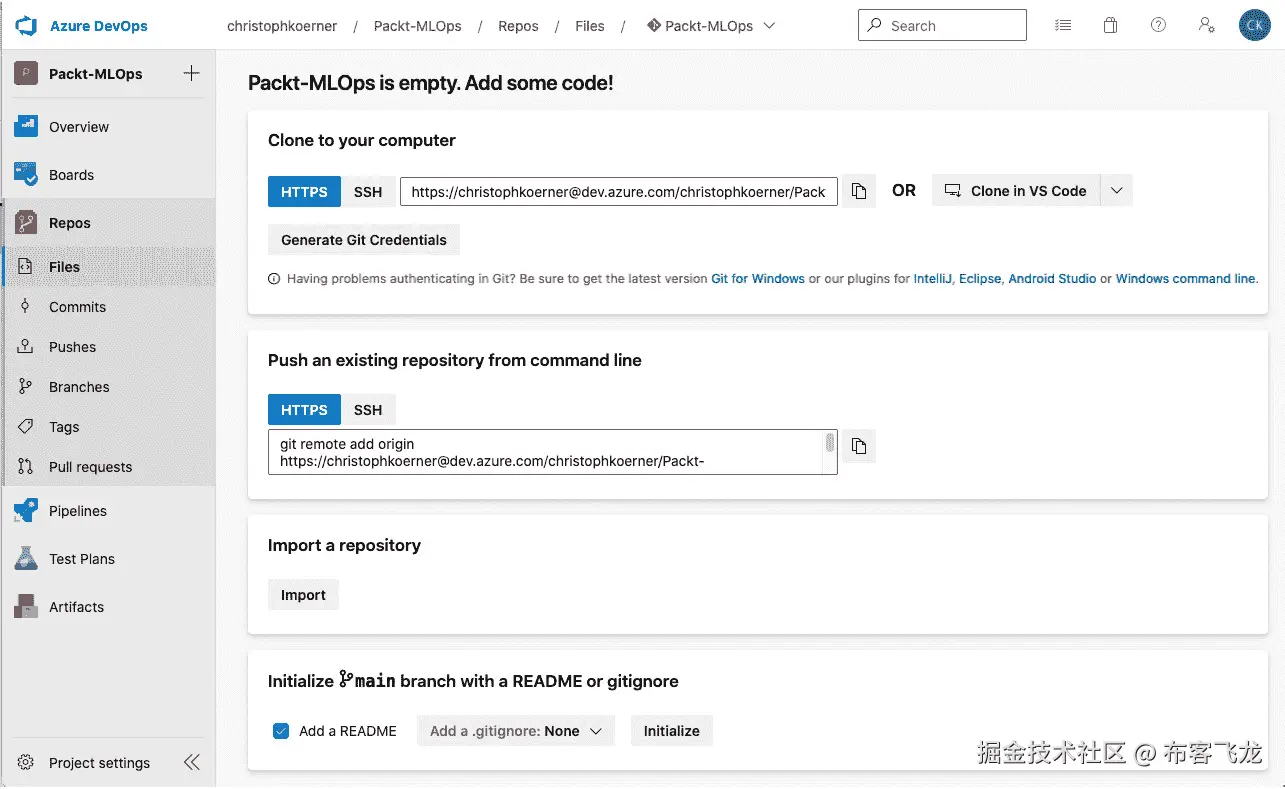Click the Search input field

(950, 26)
